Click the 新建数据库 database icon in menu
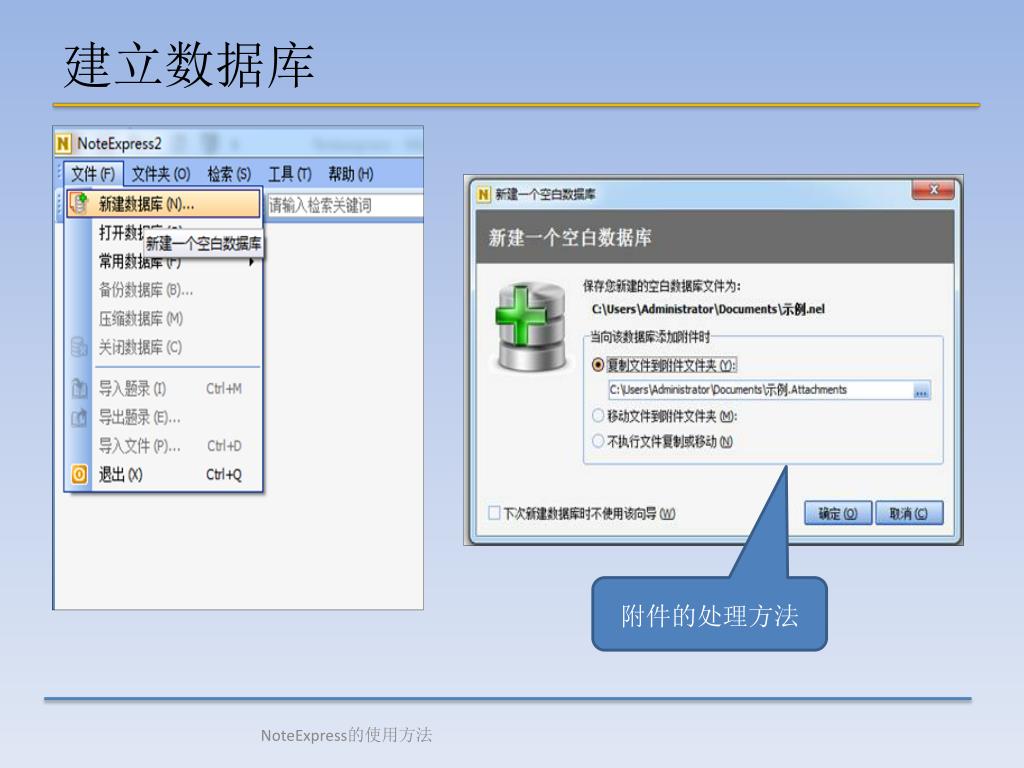The width and height of the screenshot is (1024, 768). click(x=79, y=204)
